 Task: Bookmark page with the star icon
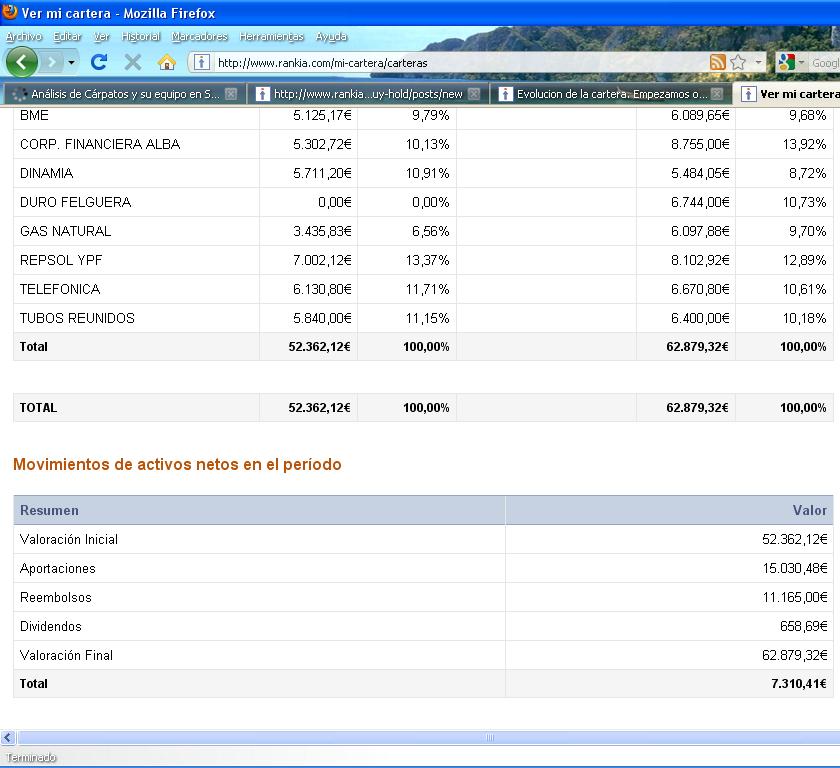(x=738, y=62)
